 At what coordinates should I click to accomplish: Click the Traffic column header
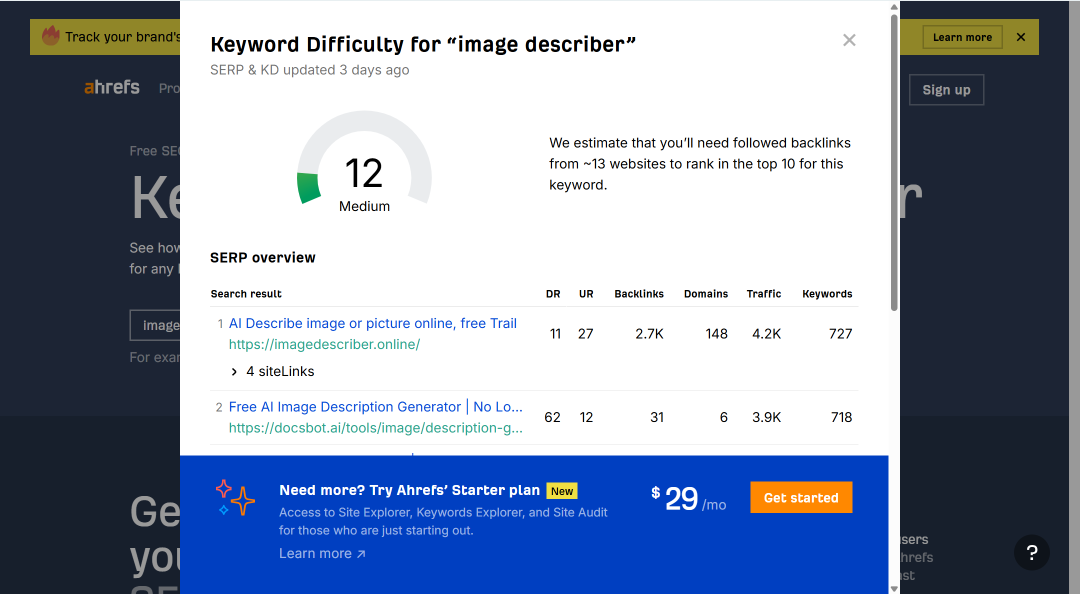point(764,294)
